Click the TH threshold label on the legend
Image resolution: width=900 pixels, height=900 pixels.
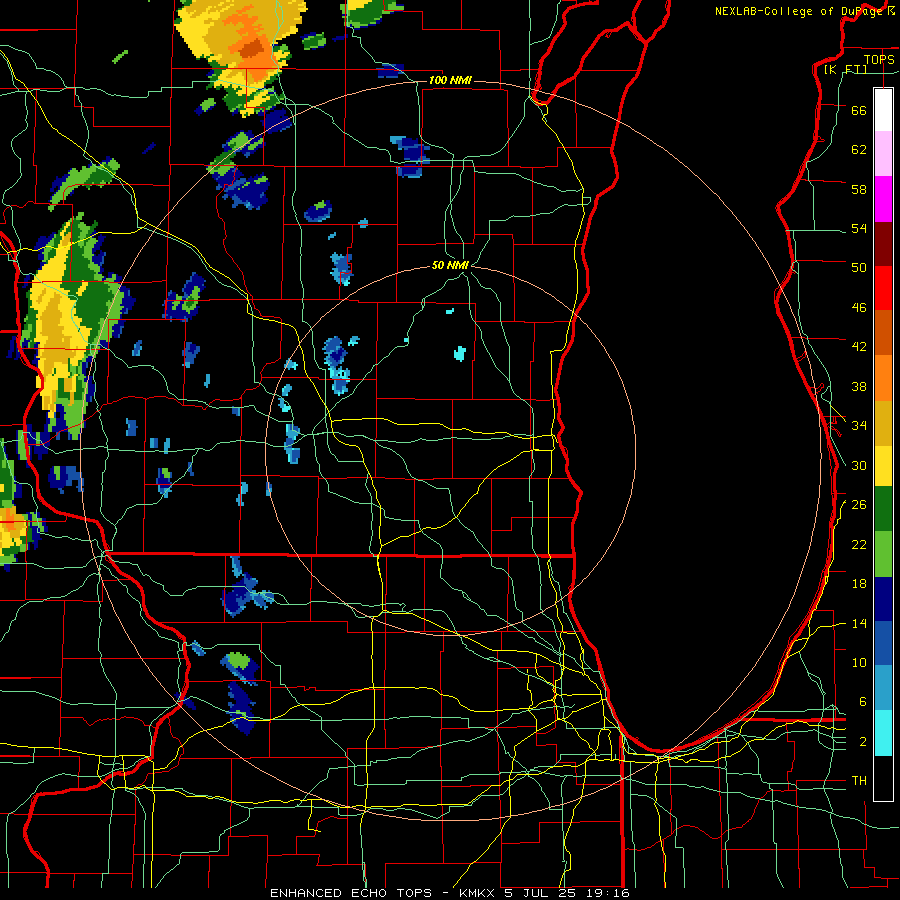point(859,780)
